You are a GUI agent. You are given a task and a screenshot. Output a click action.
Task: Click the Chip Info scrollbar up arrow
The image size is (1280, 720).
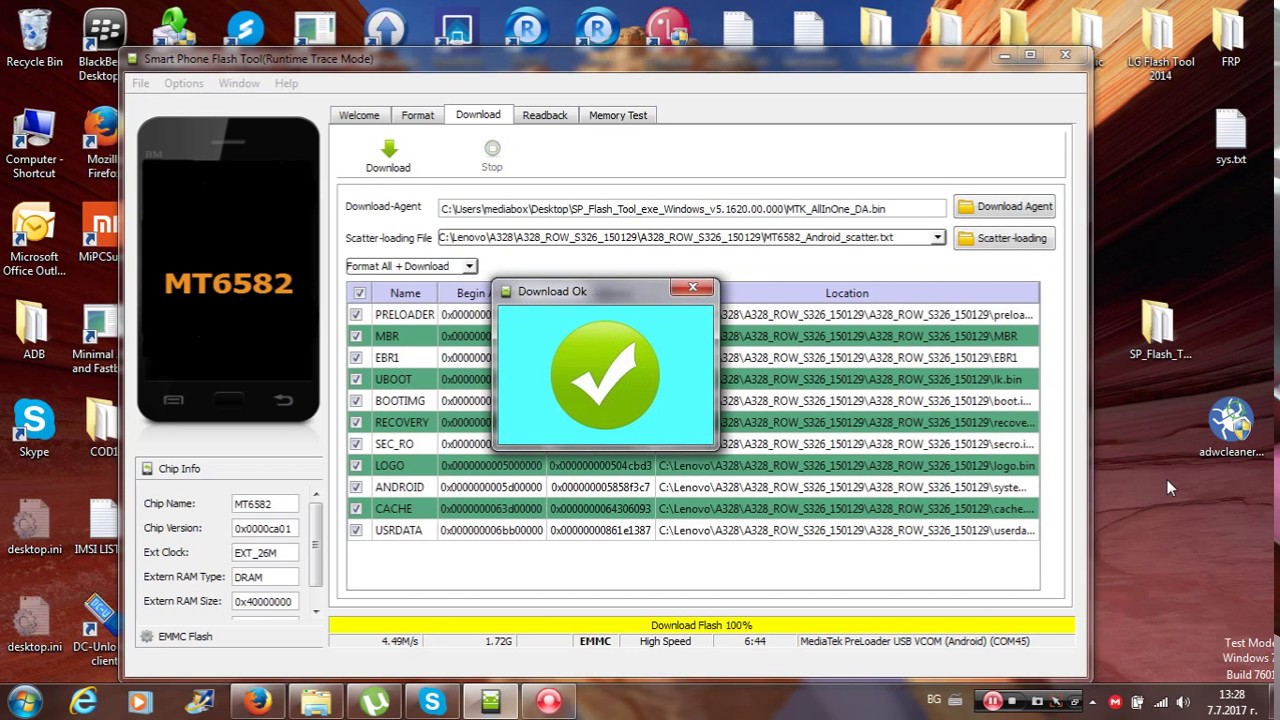tap(316, 495)
